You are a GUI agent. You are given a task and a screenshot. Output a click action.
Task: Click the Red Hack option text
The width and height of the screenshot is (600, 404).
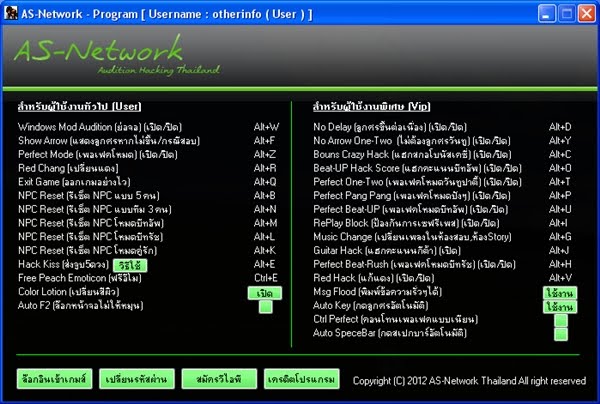click(x=374, y=278)
